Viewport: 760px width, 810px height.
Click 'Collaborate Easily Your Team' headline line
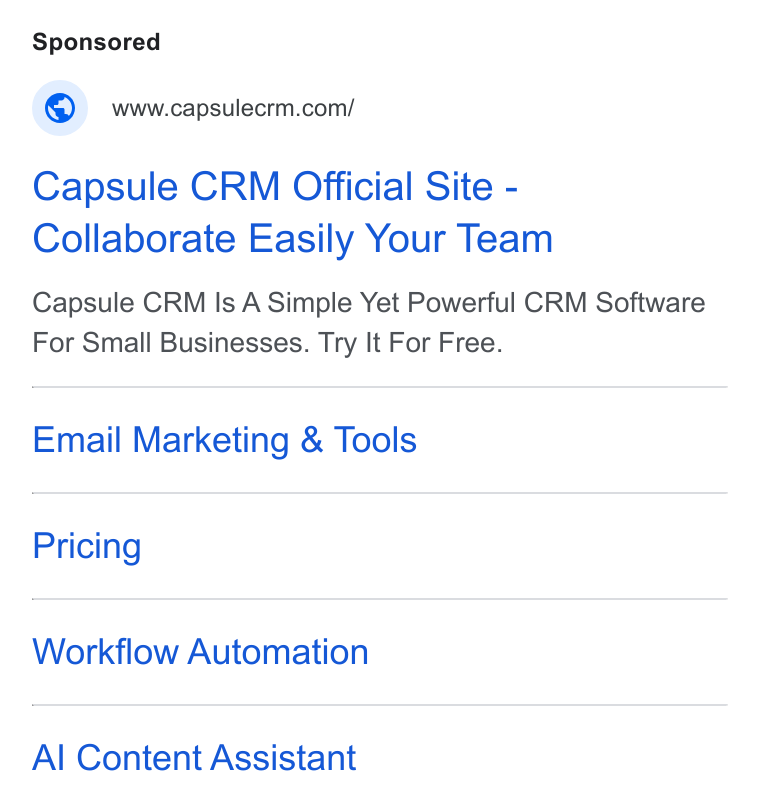pyautogui.click(x=292, y=239)
